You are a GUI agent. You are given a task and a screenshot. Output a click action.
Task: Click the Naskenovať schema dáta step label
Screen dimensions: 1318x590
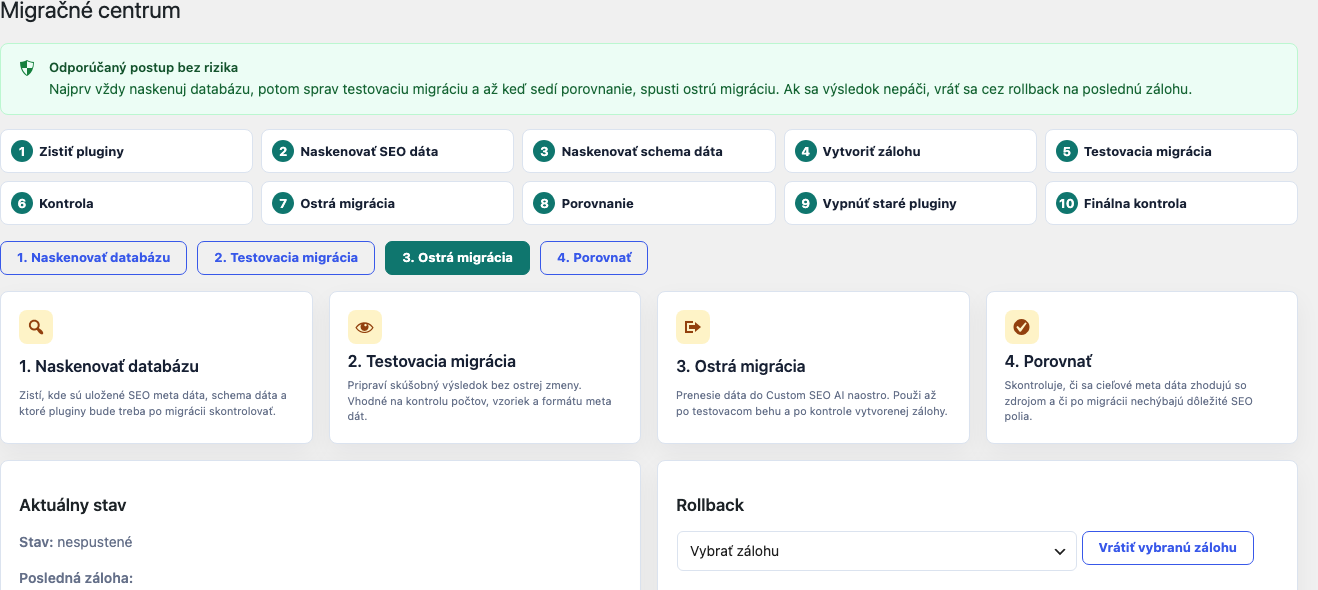pyautogui.click(x=642, y=152)
